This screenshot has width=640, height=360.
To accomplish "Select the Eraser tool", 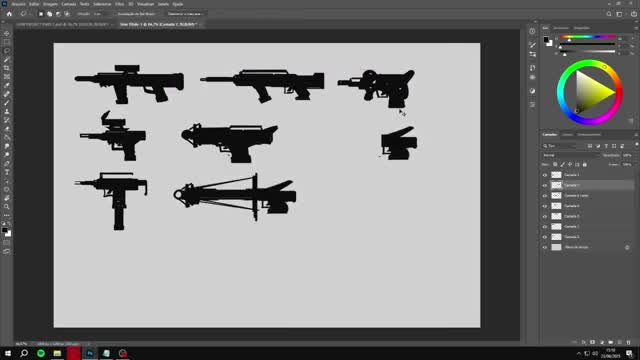I will 7,129.
